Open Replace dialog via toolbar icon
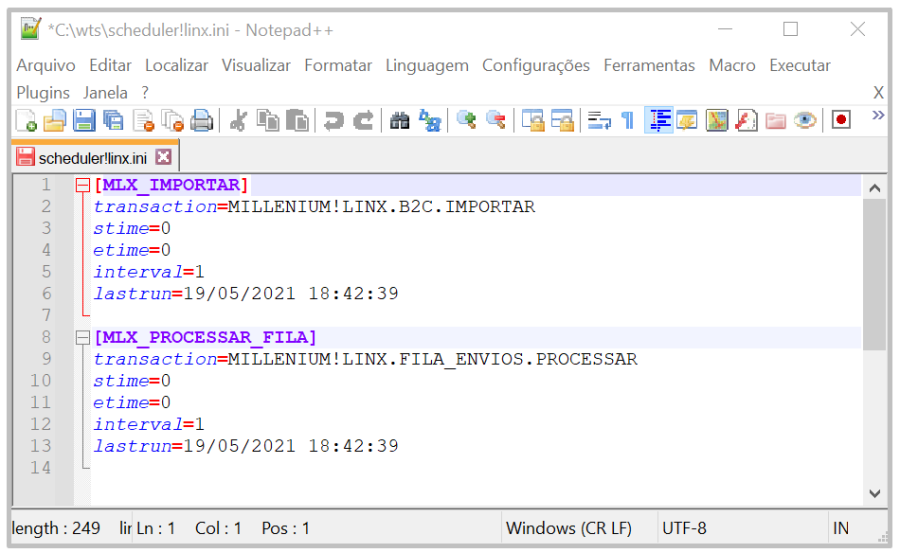Screen dimensions: 900x553 pyautogui.click(x=429, y=121)
